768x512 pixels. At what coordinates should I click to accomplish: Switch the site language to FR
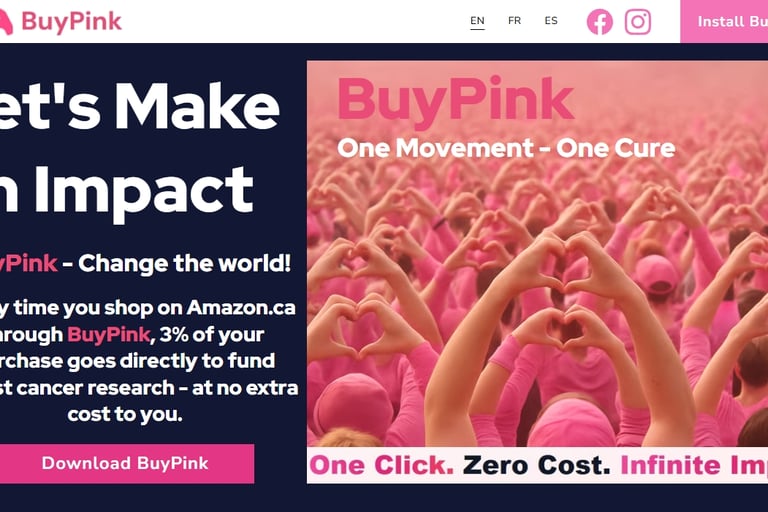[514, 21]
